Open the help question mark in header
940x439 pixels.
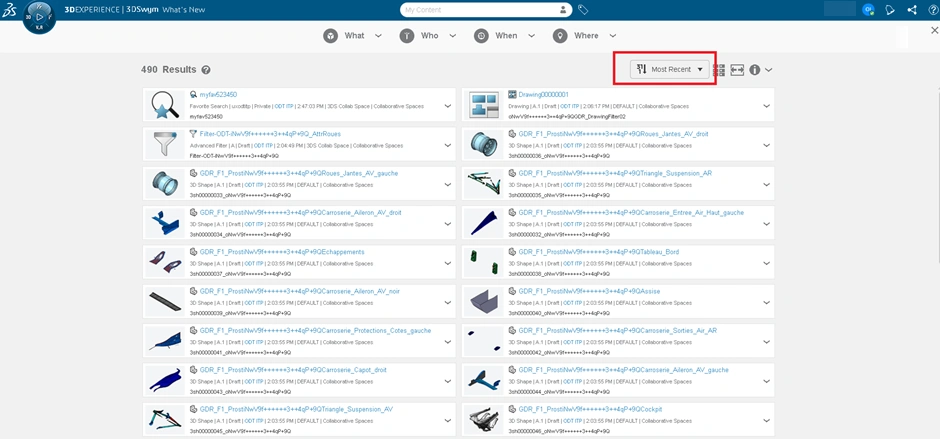932,10
